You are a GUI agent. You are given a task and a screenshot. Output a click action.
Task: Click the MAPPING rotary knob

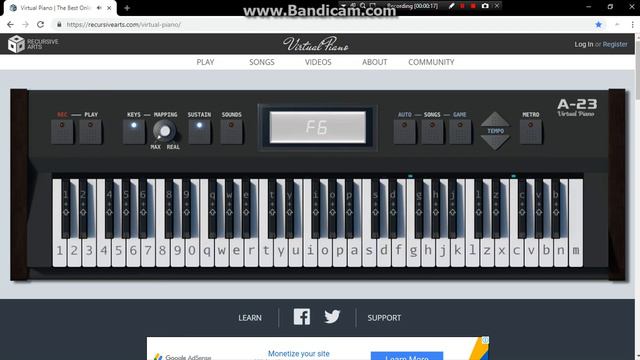(164, 131)
